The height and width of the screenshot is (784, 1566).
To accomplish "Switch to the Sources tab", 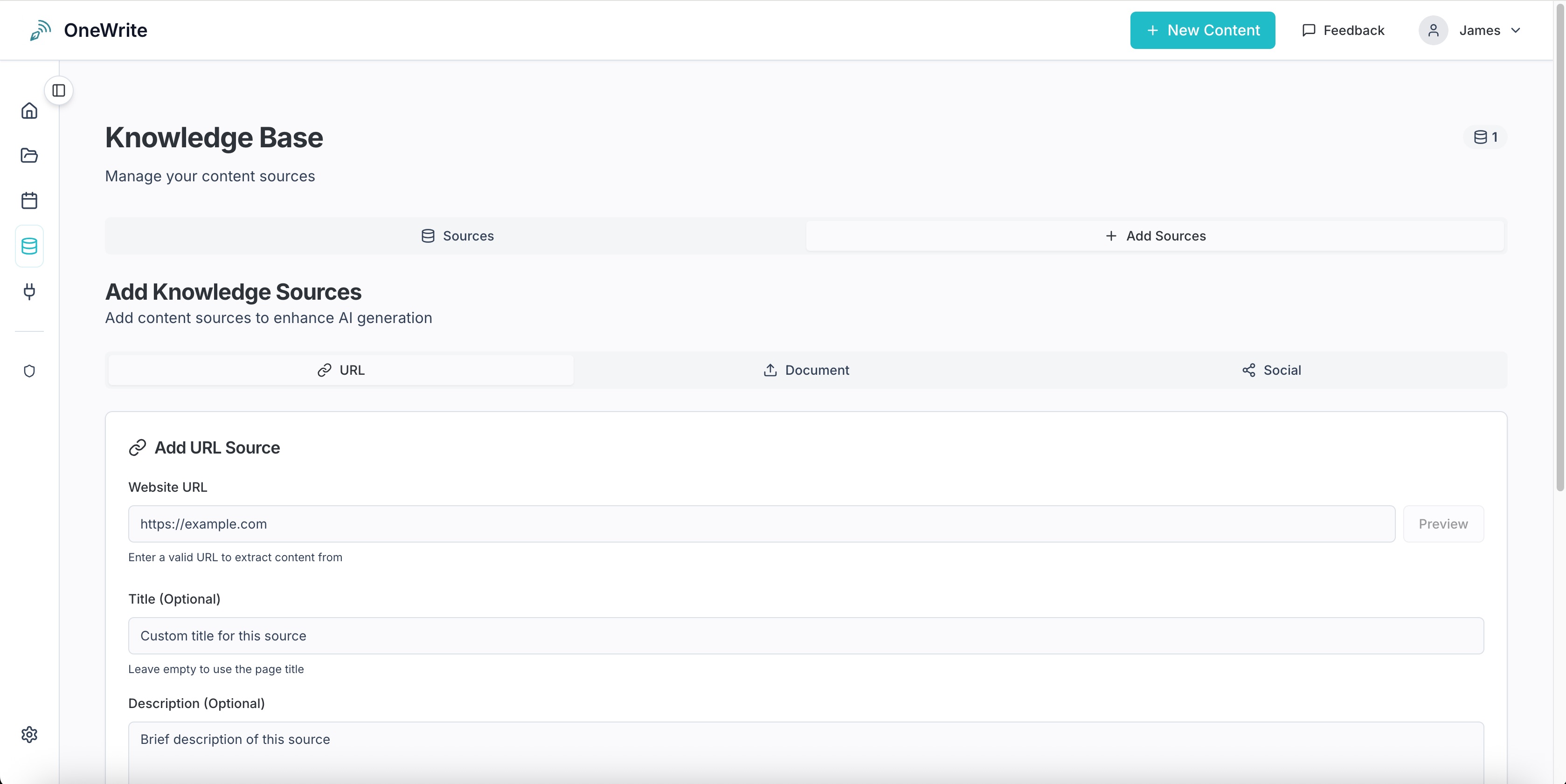I will tap(457, 236).
